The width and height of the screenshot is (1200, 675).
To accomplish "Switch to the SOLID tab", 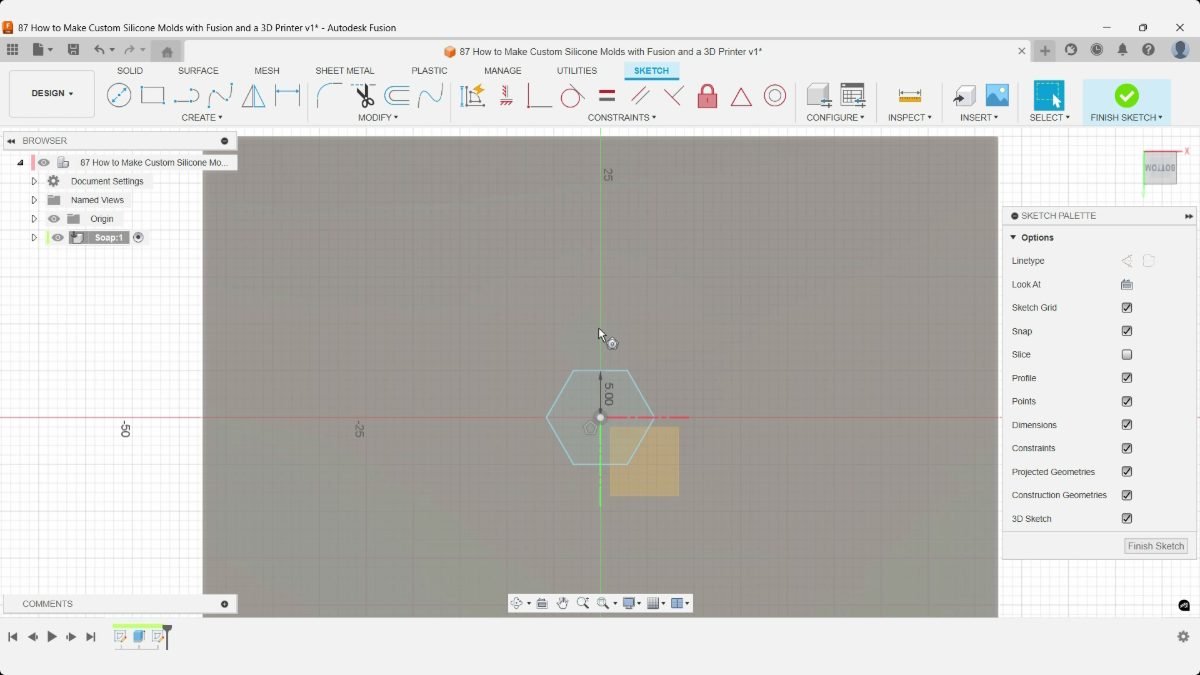I will point(130,71).
